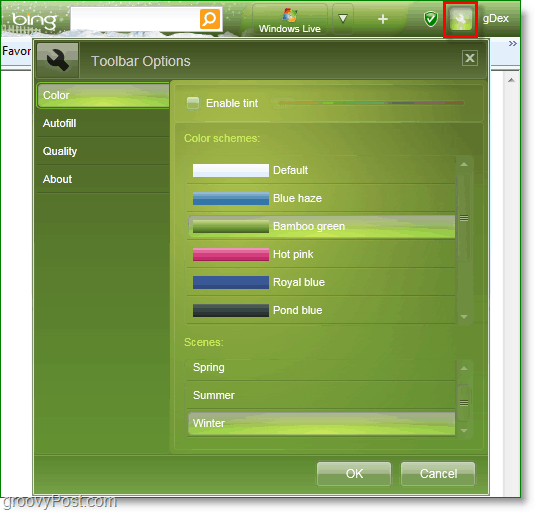Screen dimensions: 535x512
Task: Select the Hot pink color scheme
Action: (x=321, y=254)
